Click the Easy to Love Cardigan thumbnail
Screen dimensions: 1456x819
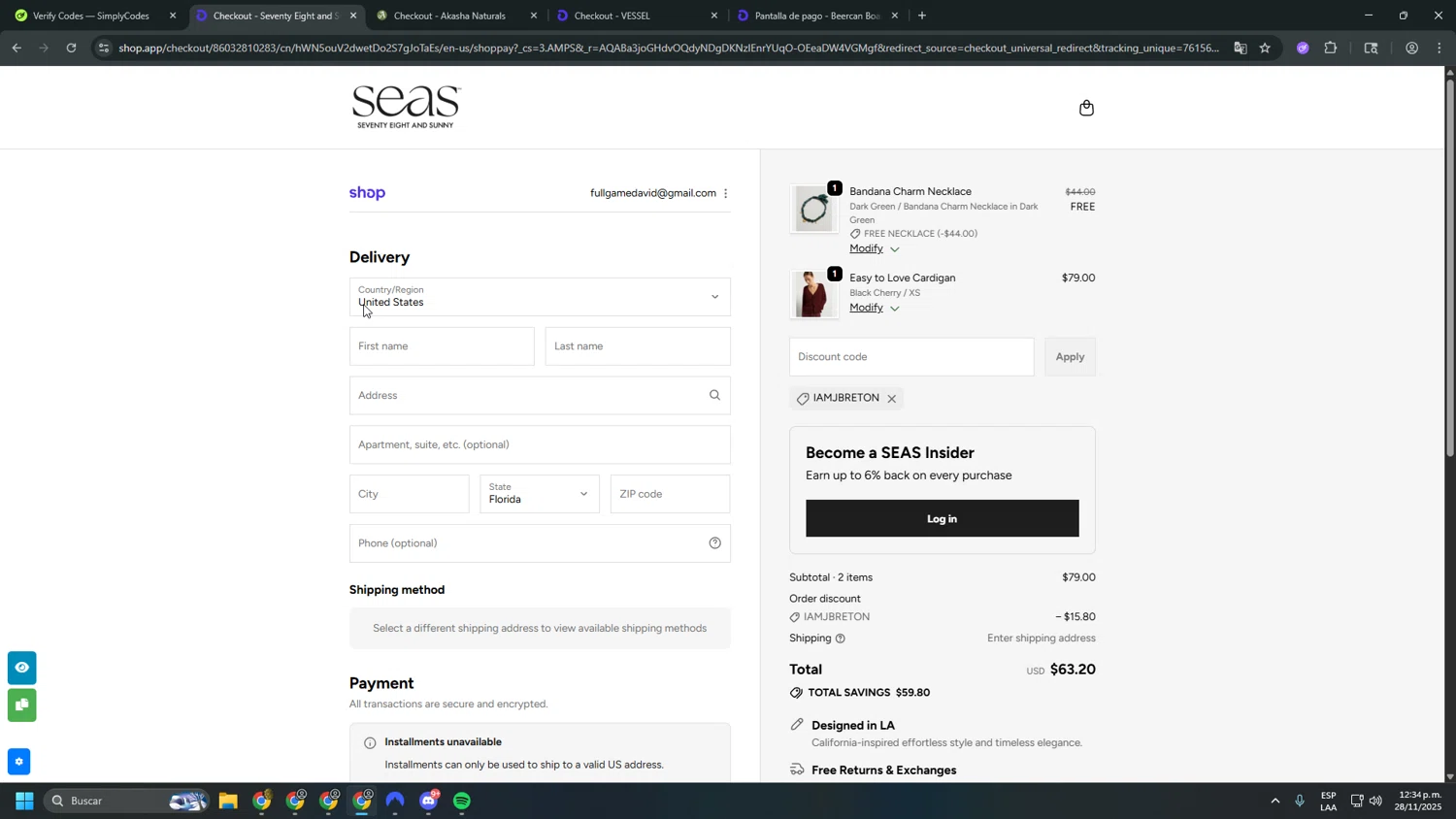(814, 295)
